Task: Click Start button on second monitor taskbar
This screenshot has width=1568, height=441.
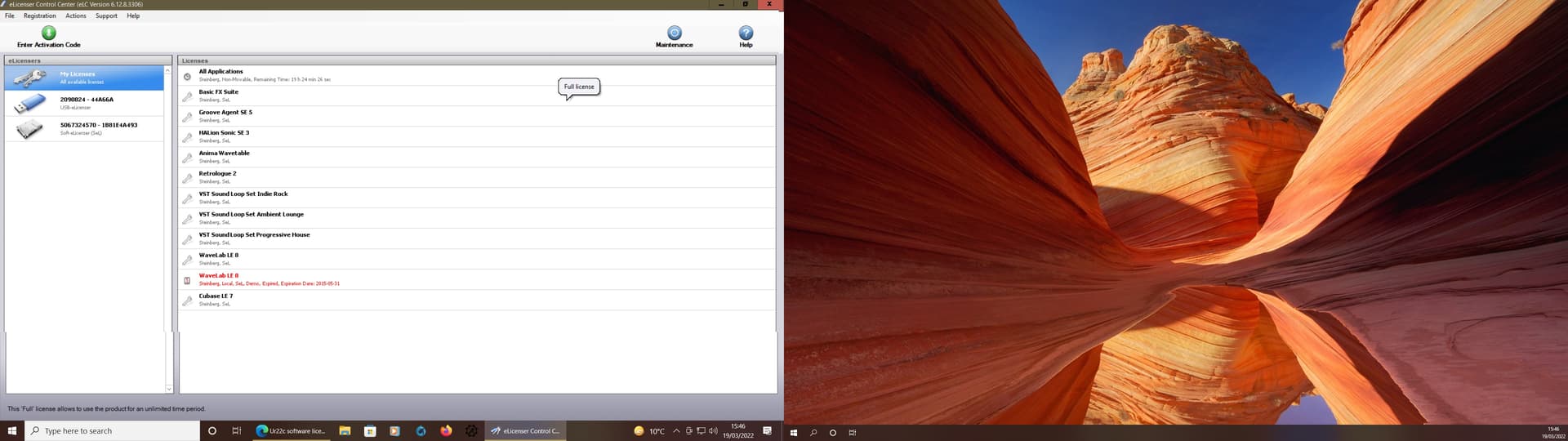Action: [794, 433]
